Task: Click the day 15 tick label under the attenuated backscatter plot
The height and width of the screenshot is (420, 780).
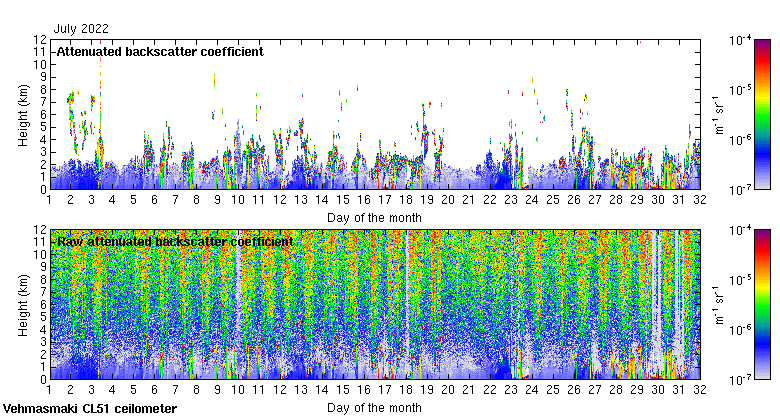Action: pos(343,200)
